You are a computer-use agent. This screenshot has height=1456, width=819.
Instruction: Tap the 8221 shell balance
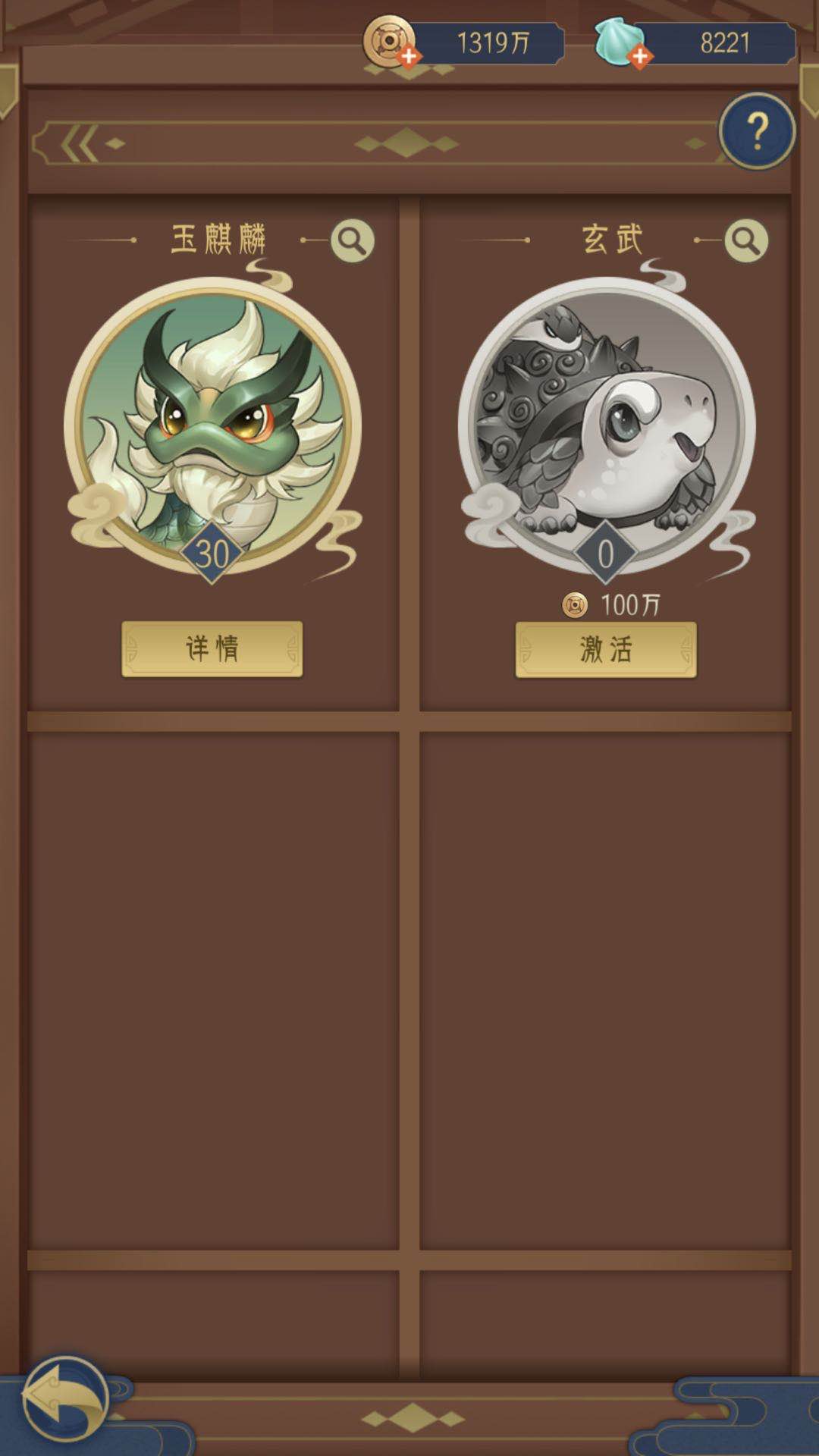tap(725, 42)
